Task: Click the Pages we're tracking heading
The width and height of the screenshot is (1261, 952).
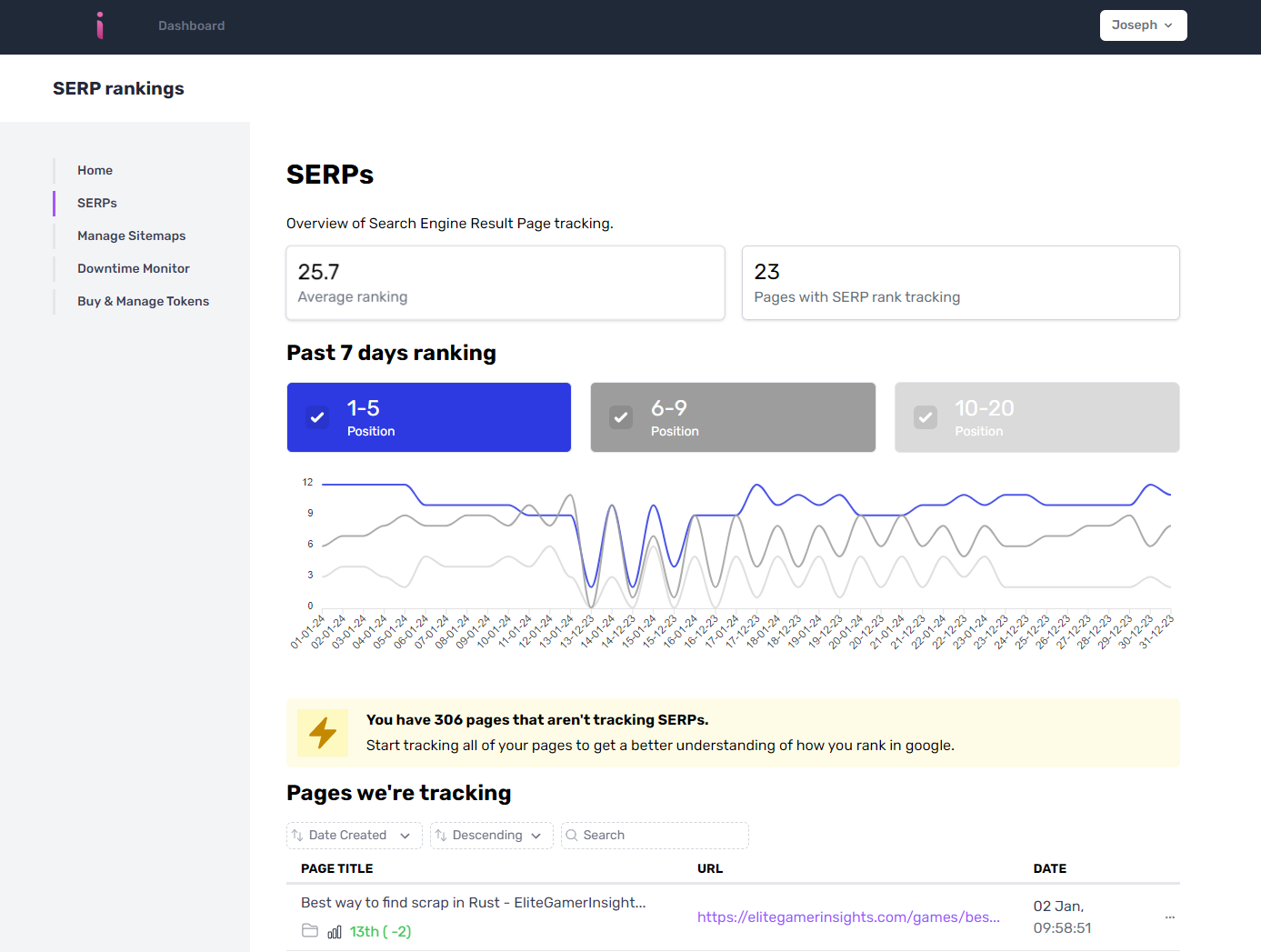Action: tap(399, 793)
